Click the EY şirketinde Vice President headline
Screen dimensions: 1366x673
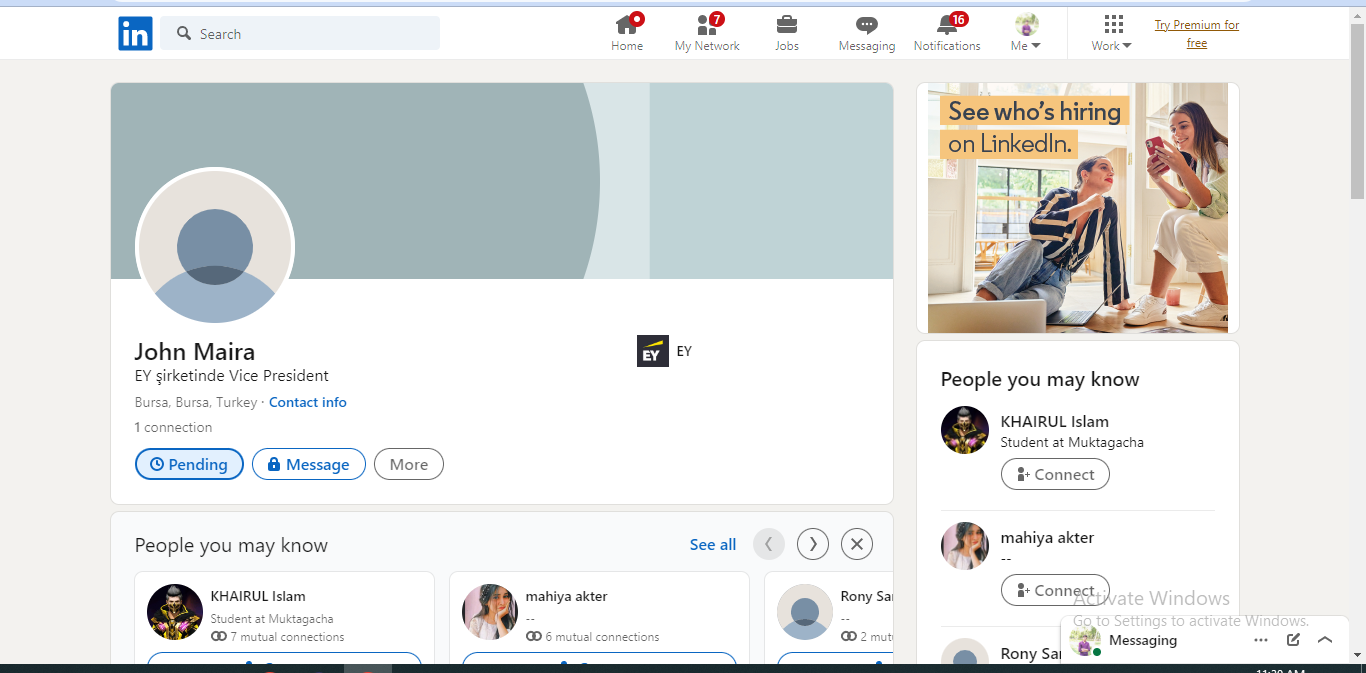pos(232,376)
